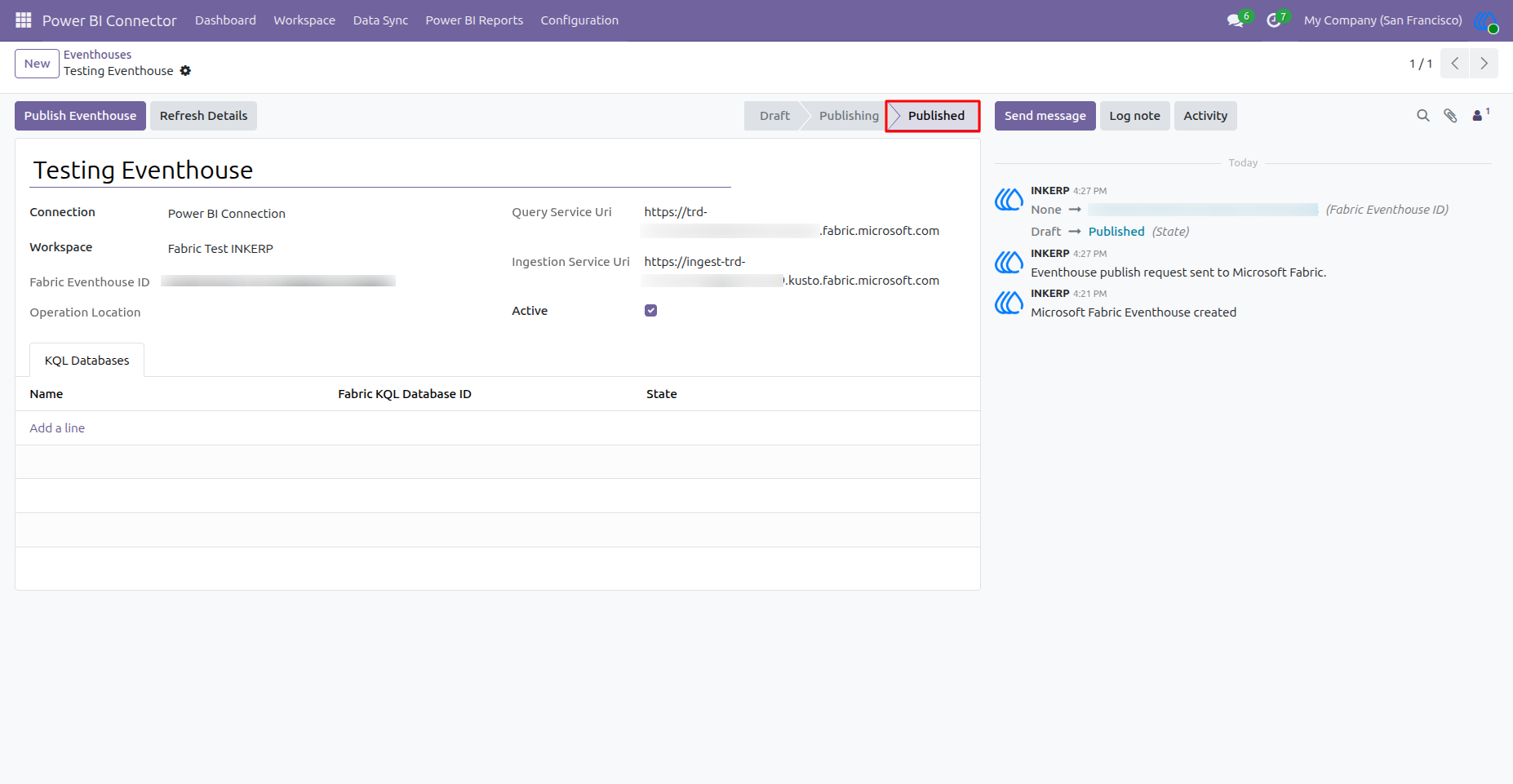Click INKERP avatar on publish request message
This screenshot has width=1513, height=784.
point(1009,263)
